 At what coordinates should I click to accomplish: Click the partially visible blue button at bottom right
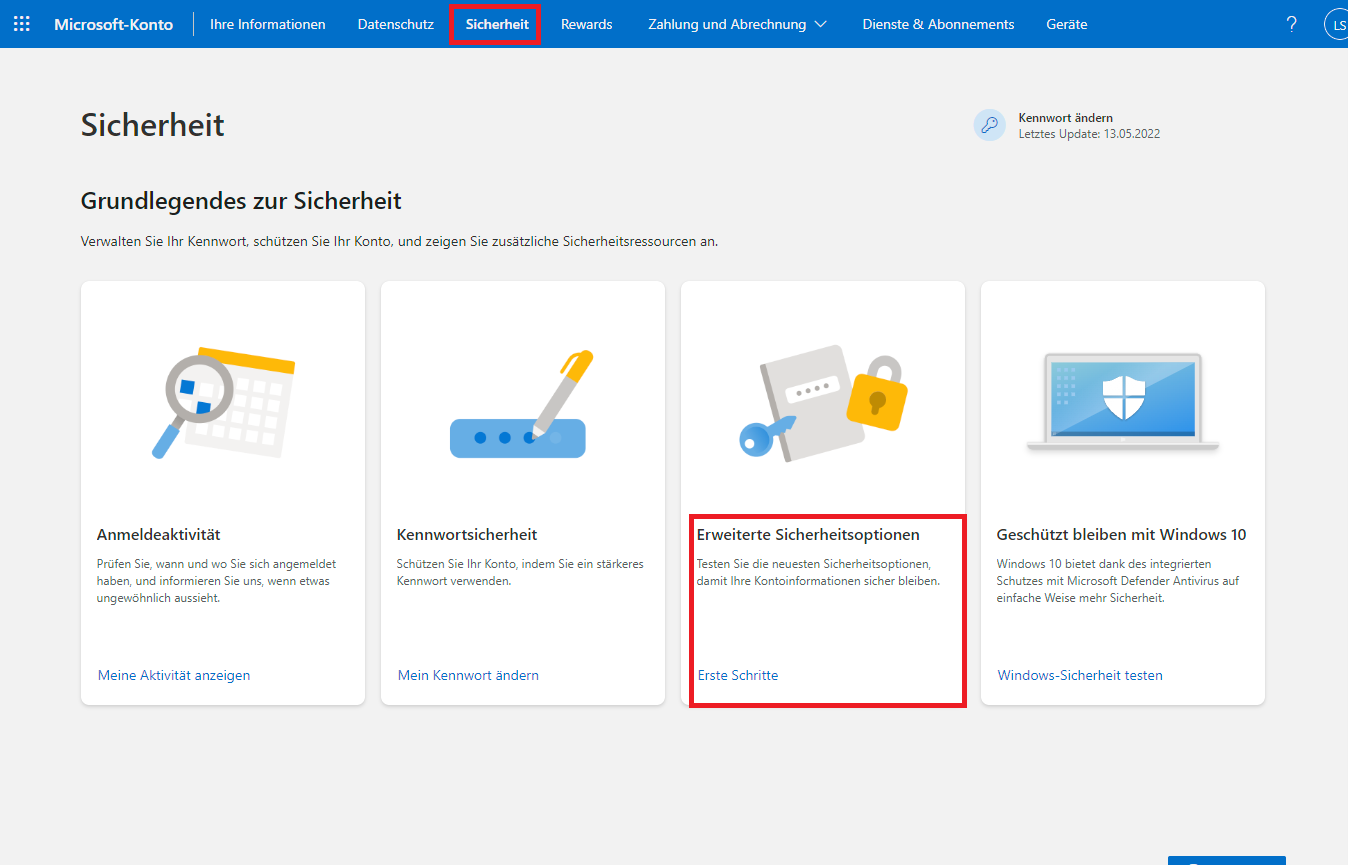pyautogui.click(x=1227, y=860)
